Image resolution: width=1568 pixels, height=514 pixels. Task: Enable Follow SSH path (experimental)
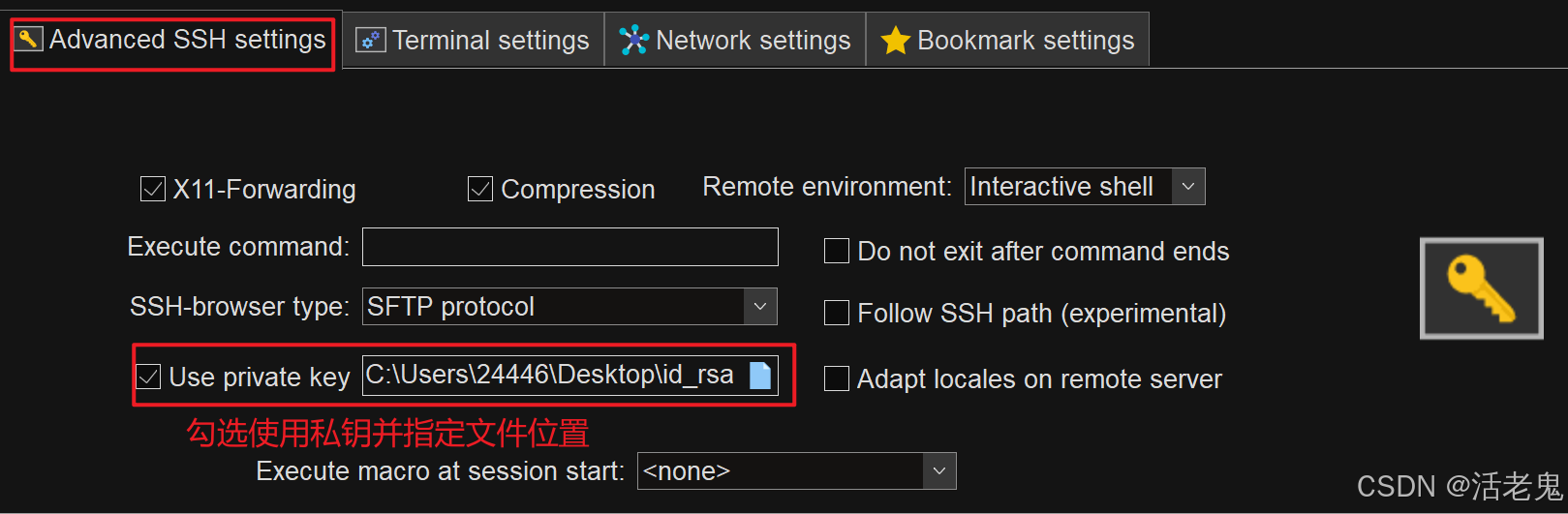(x=837, y=314)
